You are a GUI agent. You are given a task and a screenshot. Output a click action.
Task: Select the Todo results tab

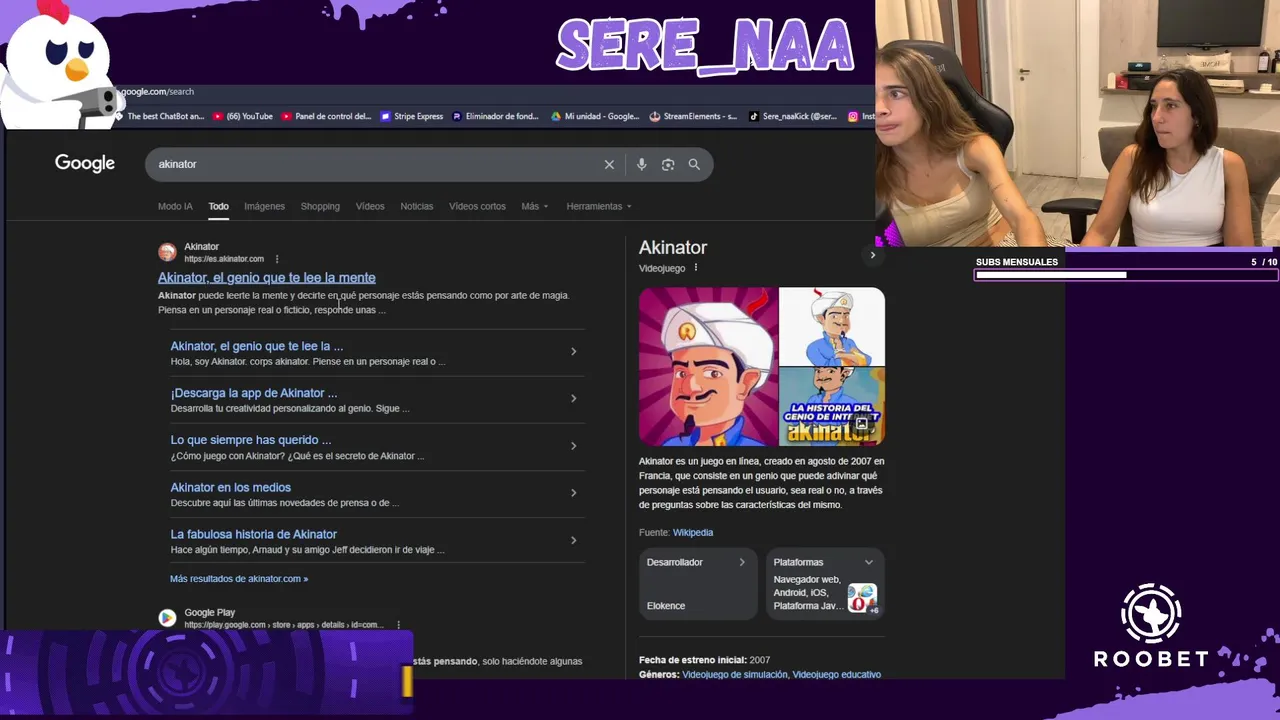coord(218,206)
